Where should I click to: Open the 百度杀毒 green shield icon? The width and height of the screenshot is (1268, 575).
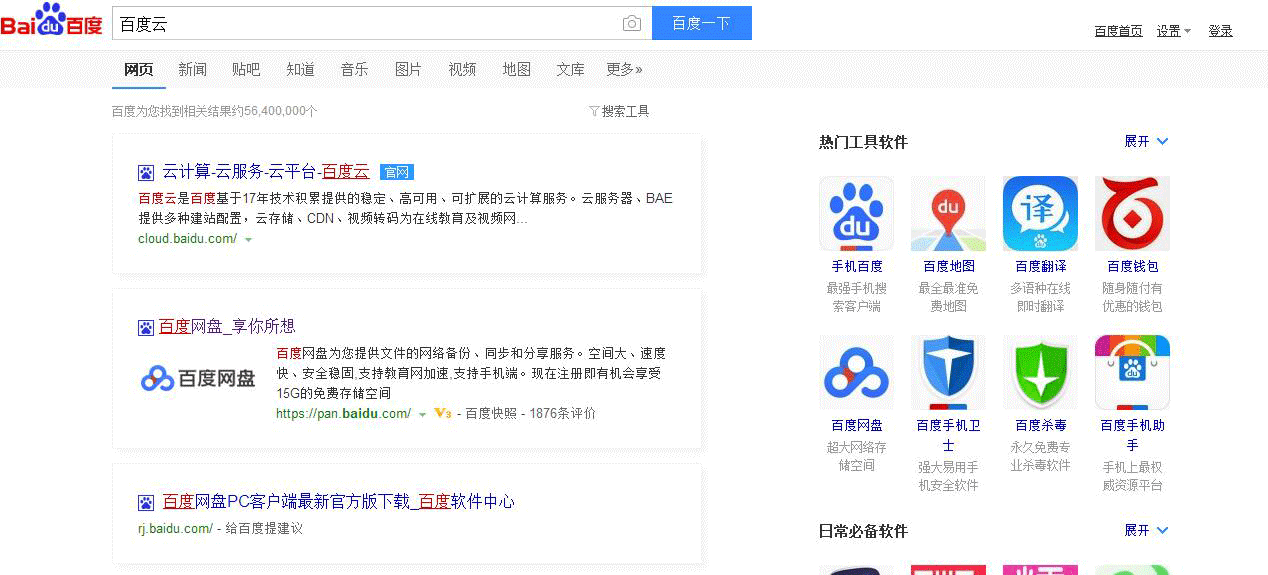pos(1040,373)
